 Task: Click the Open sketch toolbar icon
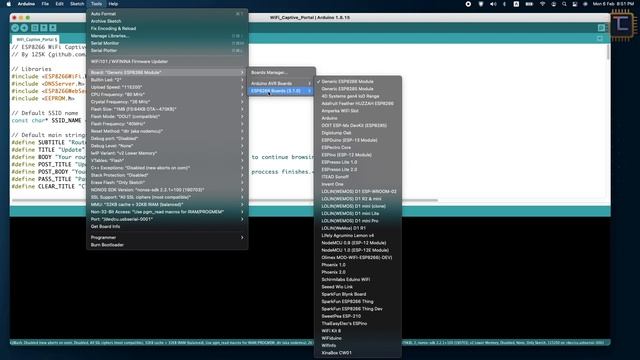[44, 28]
